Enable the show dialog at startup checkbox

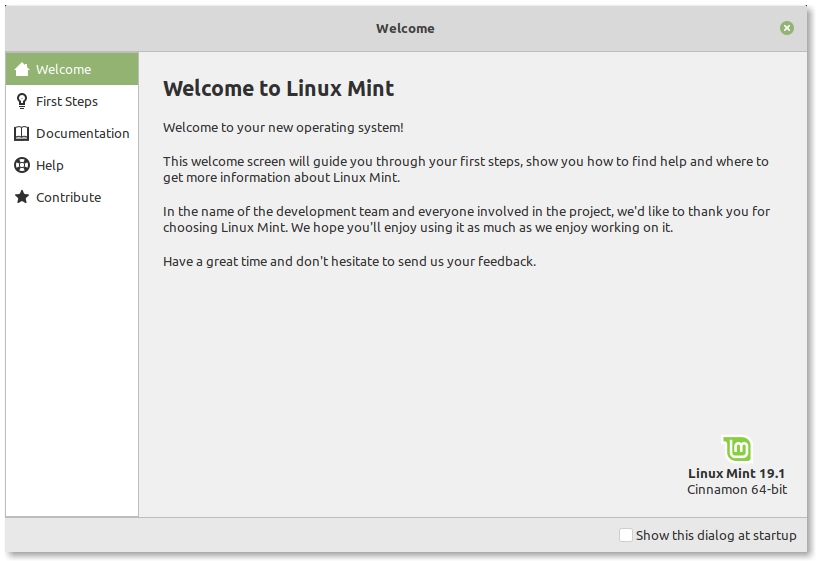(x=626, y=535)
